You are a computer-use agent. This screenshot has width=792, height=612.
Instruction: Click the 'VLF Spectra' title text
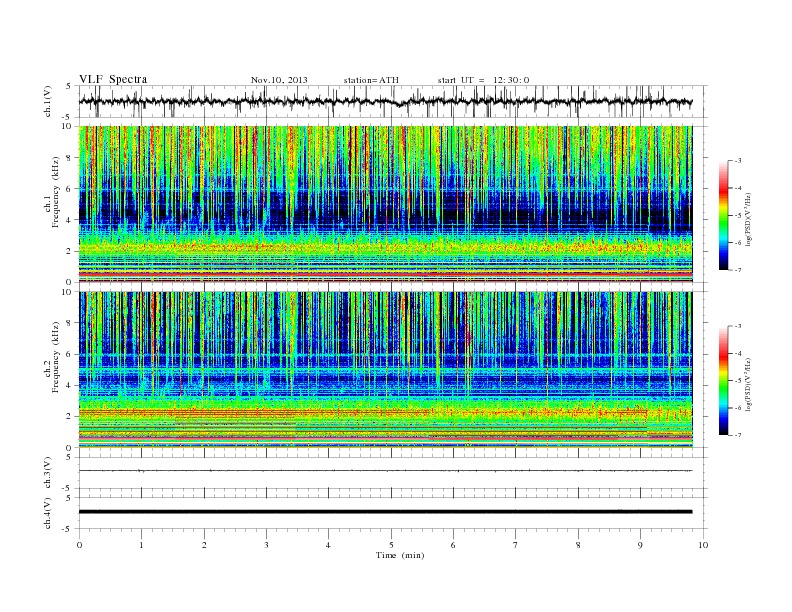(x=113, y=79)
